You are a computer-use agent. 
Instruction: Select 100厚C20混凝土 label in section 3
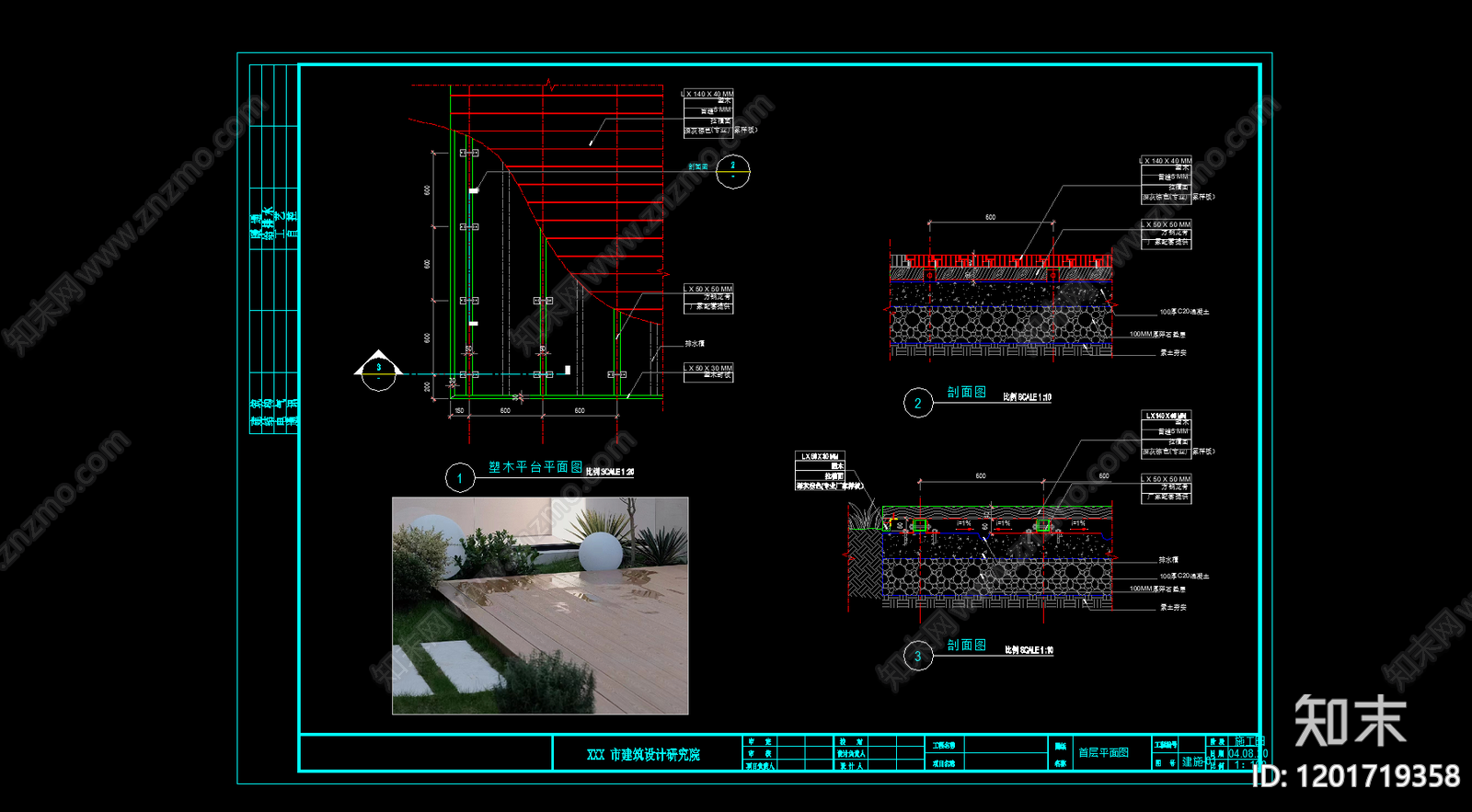(x=1185, y=576)
